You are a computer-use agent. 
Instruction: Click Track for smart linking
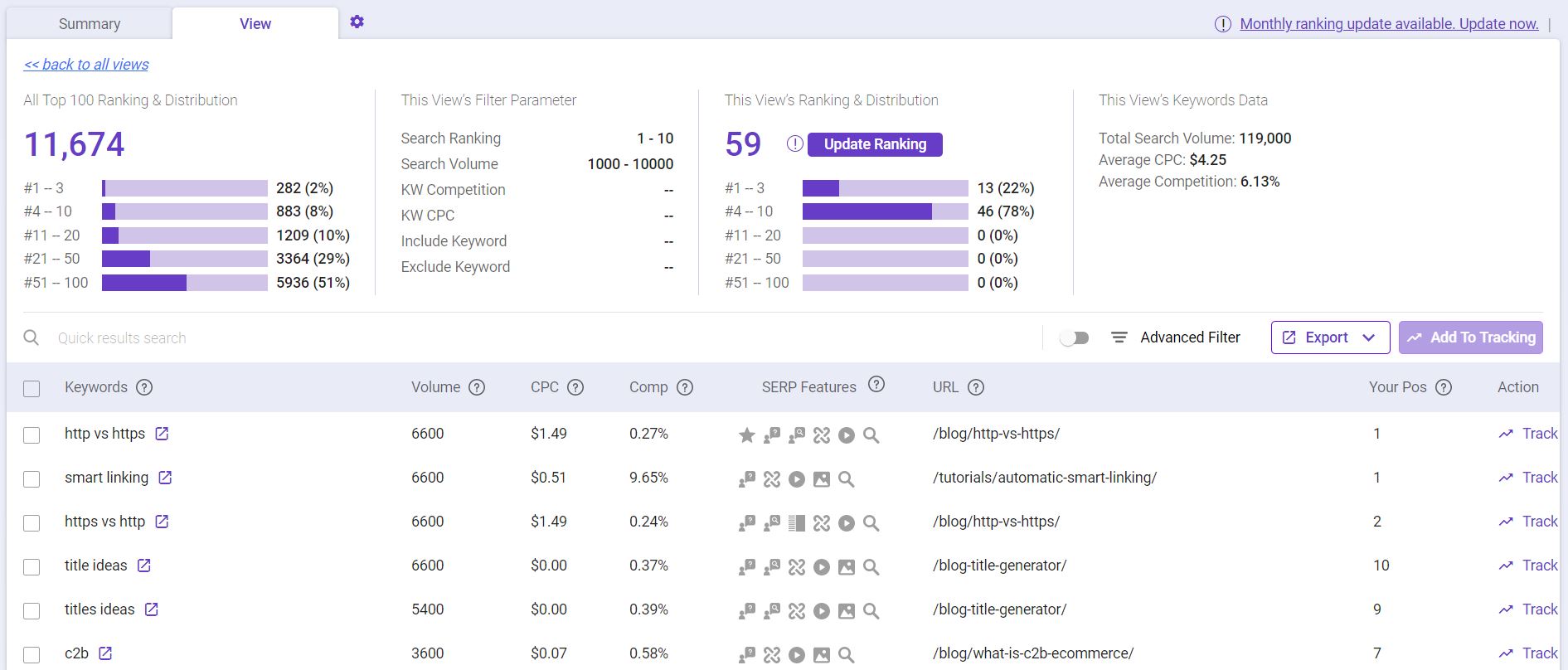click(1540, 478)
